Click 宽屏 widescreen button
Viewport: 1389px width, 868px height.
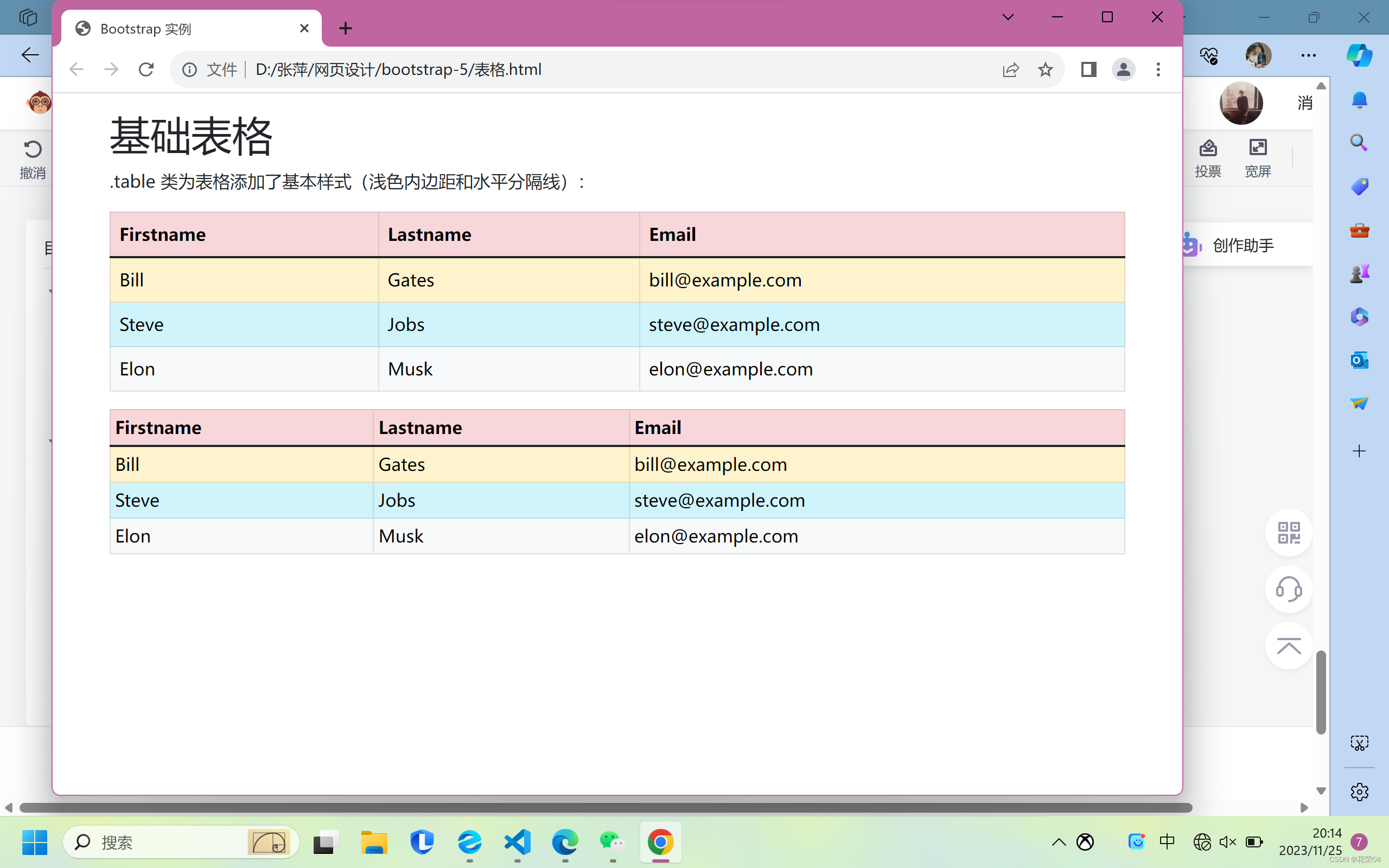pyautogui.click(x=1257, y=158)
